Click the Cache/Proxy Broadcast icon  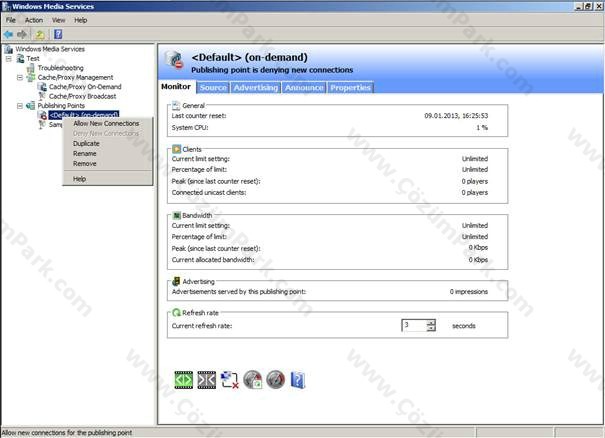tap(42, 96)
